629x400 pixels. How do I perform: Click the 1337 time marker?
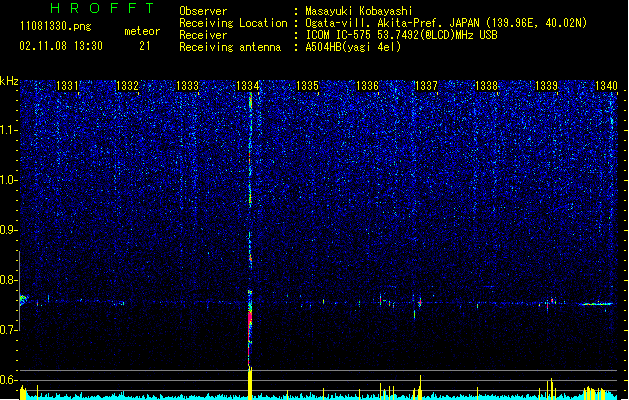pyautogui.click(x=426, y=85)
